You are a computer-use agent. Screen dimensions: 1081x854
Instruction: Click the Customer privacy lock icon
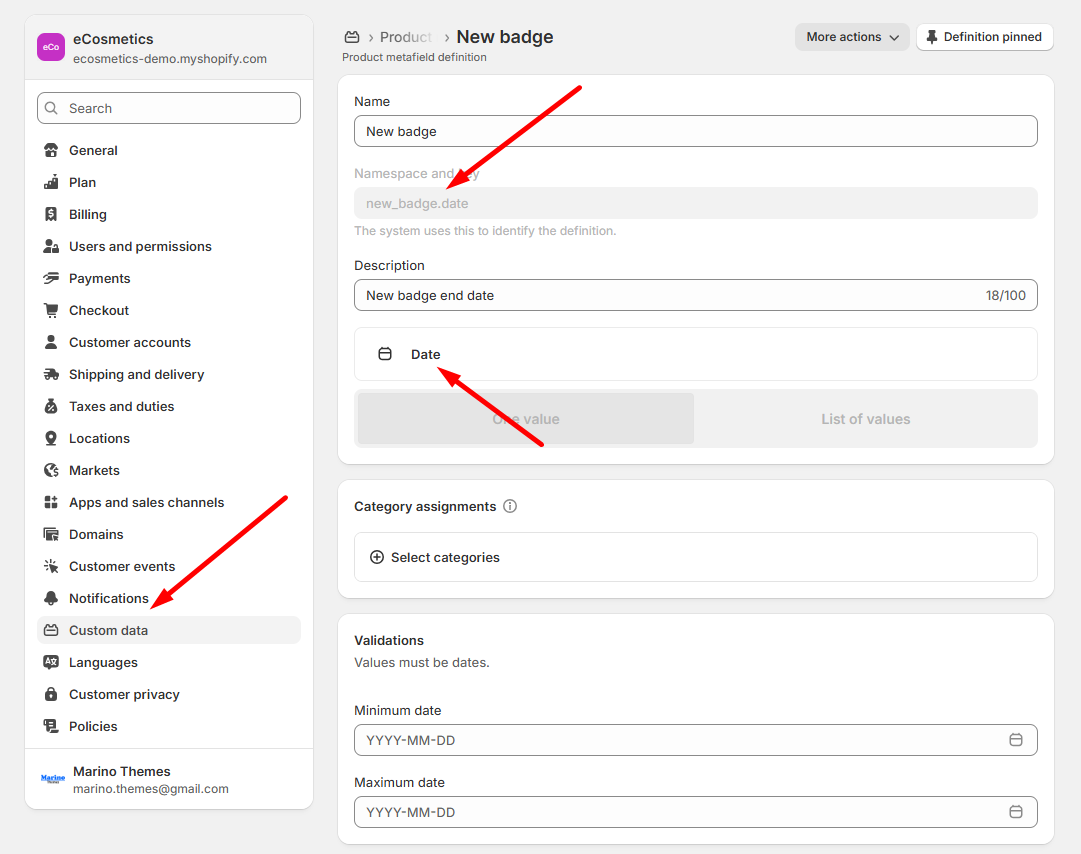click(x=51, y=694)
